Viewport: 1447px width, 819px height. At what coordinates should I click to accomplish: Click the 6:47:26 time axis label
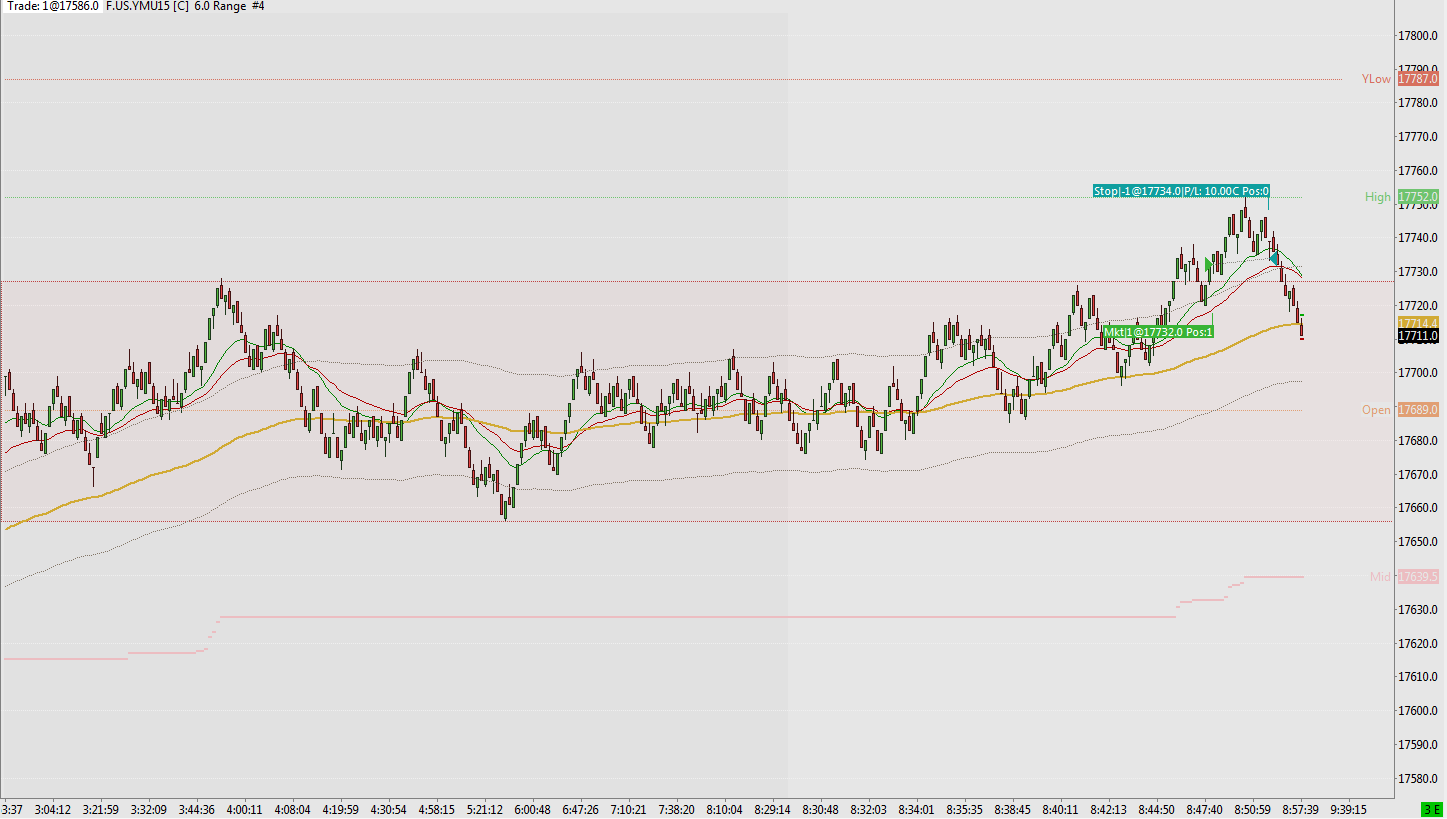[580, 809]
